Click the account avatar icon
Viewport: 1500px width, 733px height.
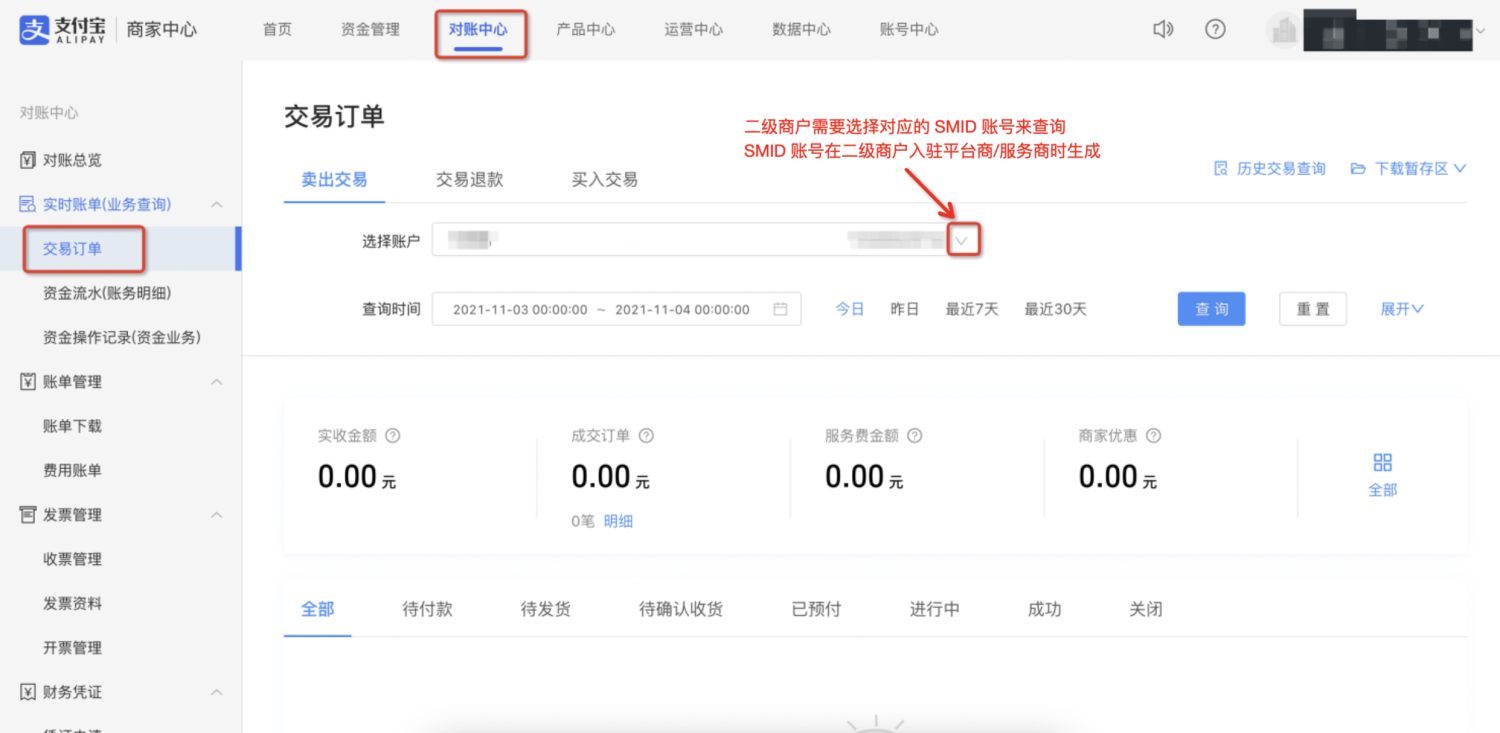1282,30
